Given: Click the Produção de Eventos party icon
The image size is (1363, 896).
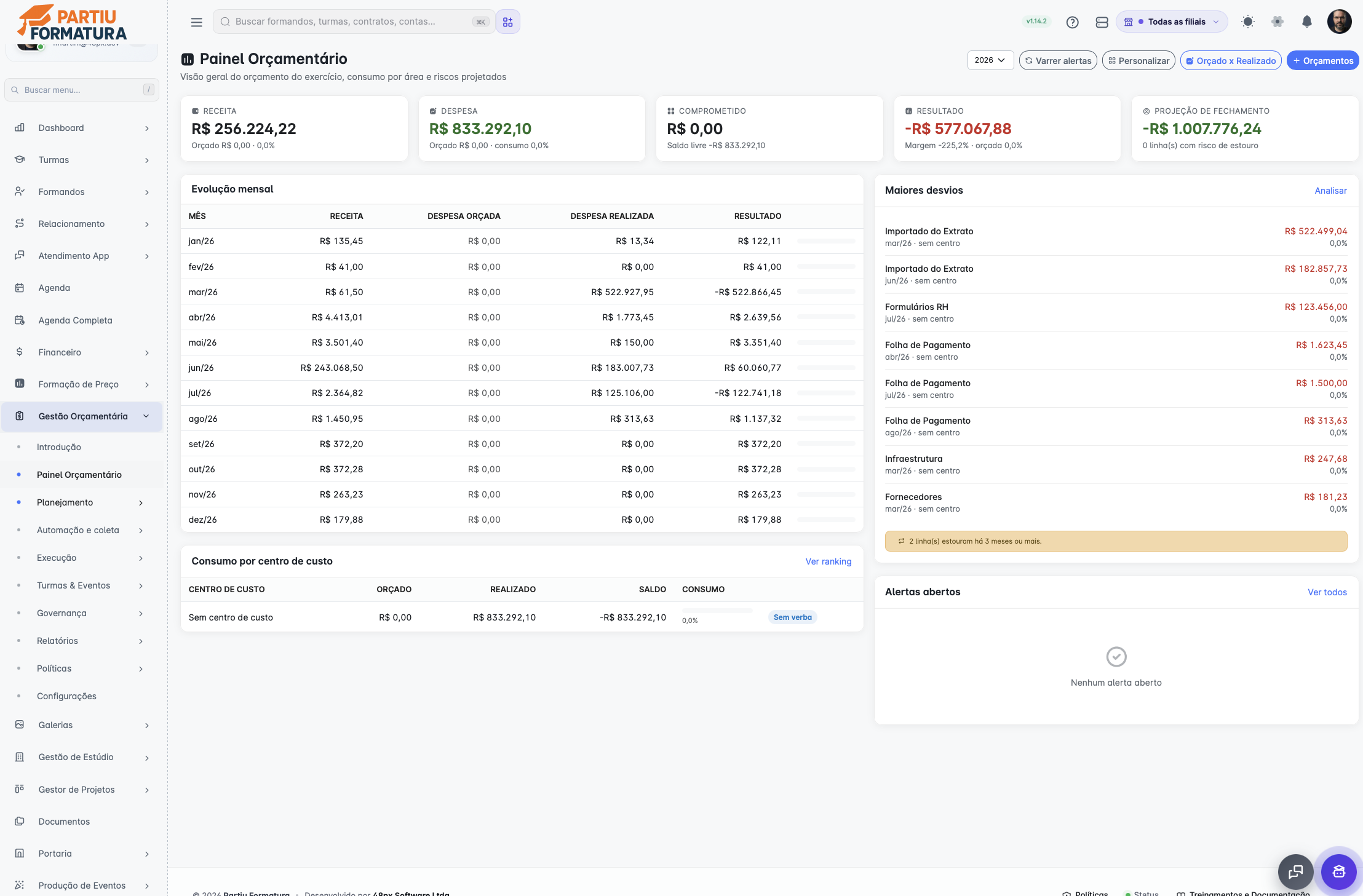Looking at the screenshot, I should pyautogui.click(x=20, y=885).
